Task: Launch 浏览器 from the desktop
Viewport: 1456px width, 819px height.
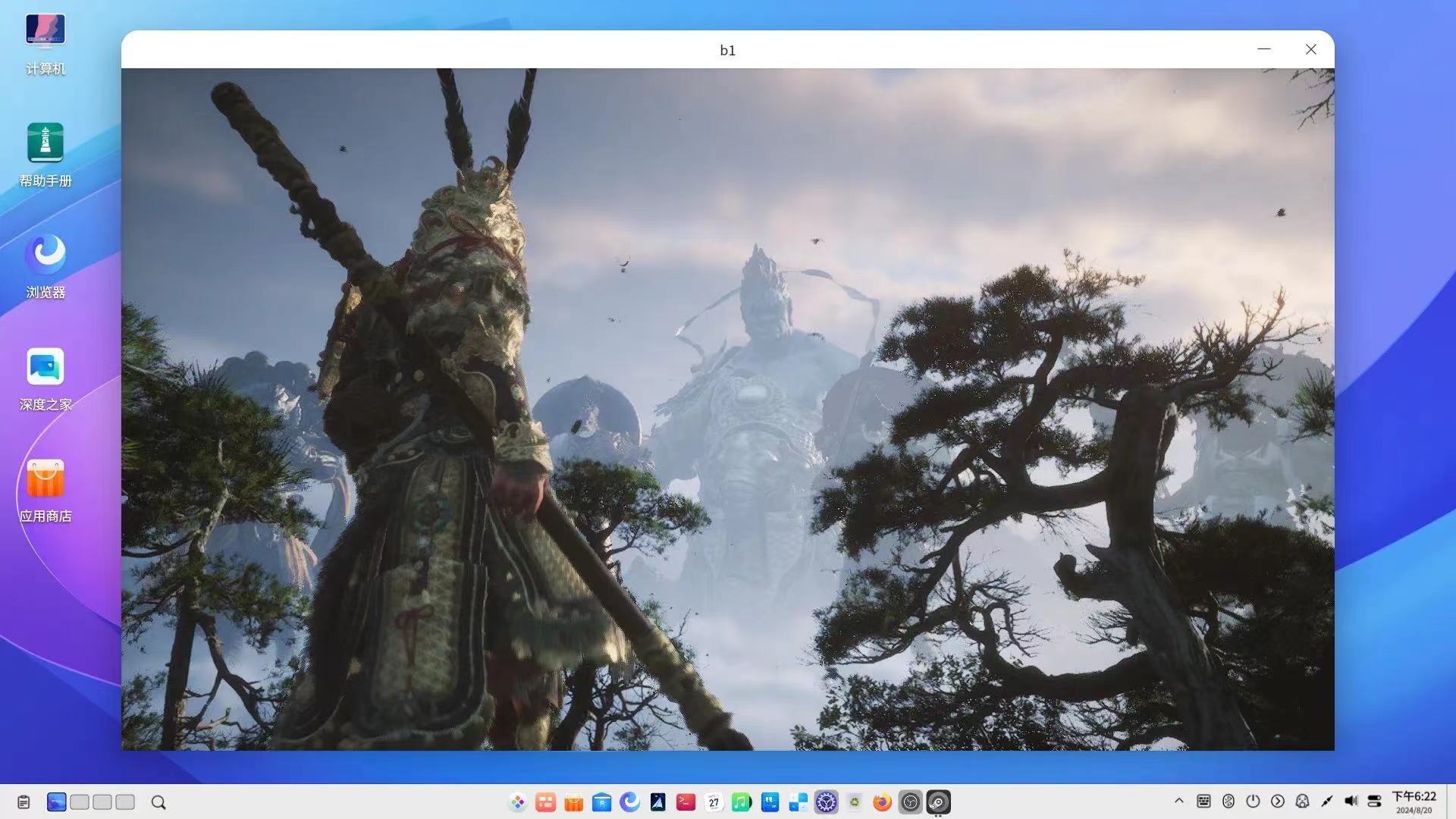Action: (45, 267)
